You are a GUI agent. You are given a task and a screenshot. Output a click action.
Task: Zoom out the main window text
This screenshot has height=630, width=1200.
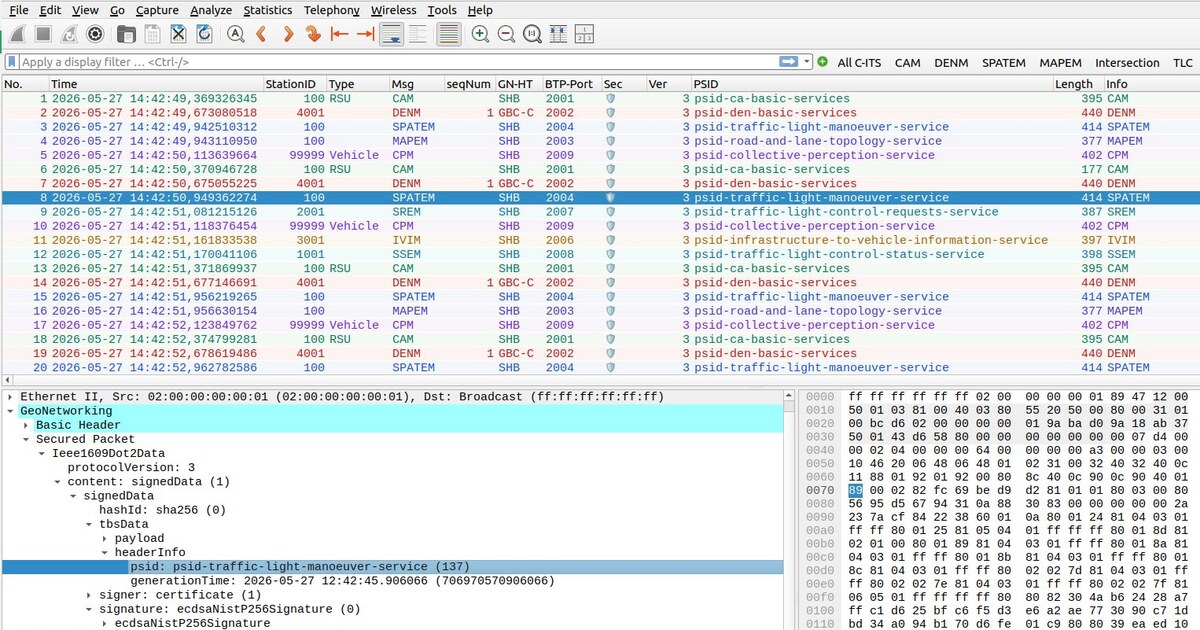tap(506, 35)
